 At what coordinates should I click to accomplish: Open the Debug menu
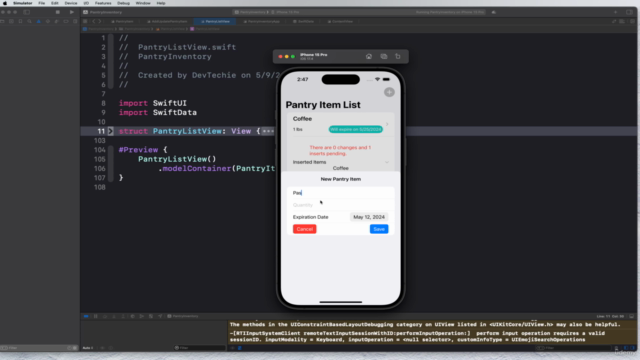click(x=123, y=3)
